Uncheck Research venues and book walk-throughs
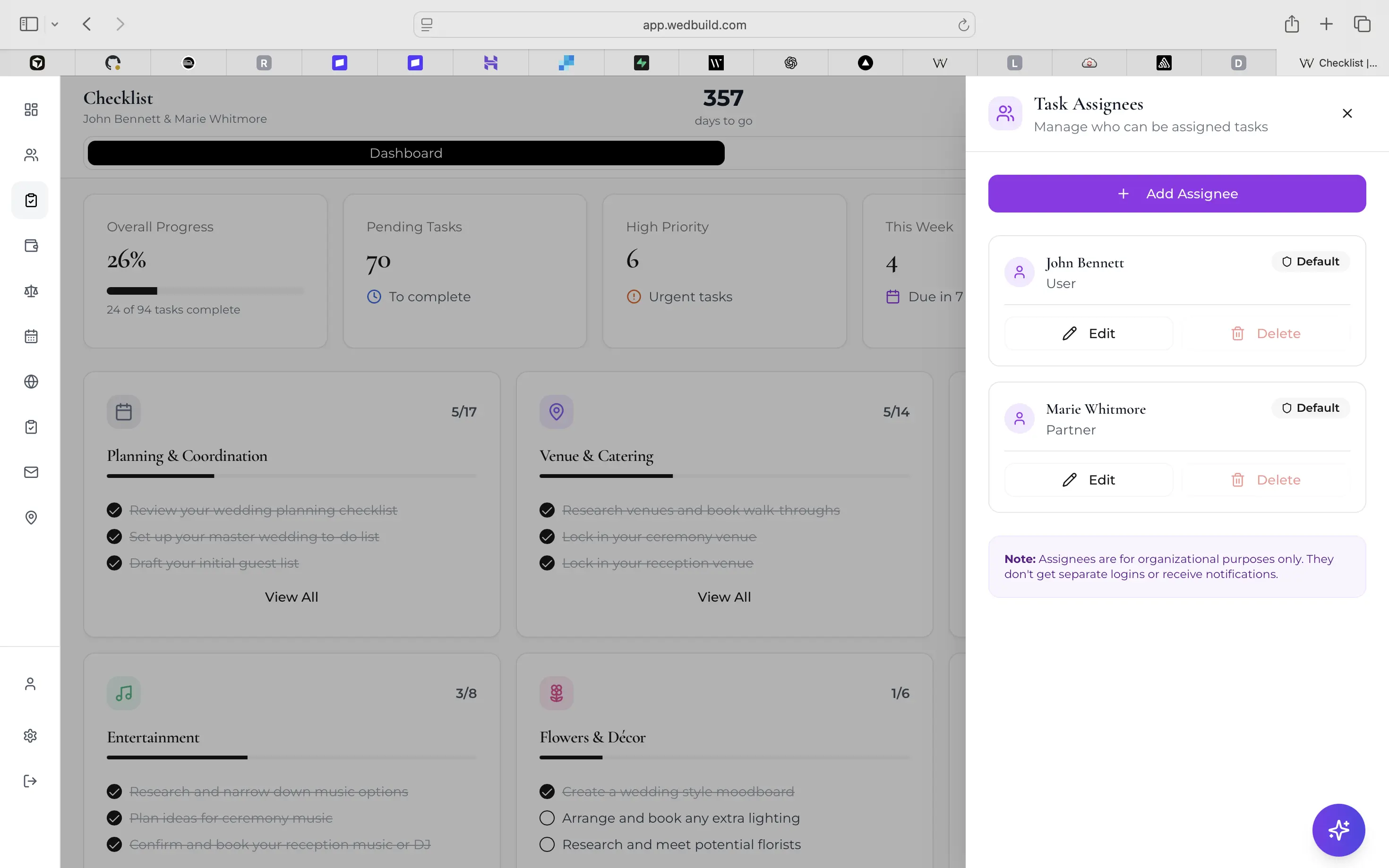The width and height of the screenshot is (1389, 868). [547, 510]
